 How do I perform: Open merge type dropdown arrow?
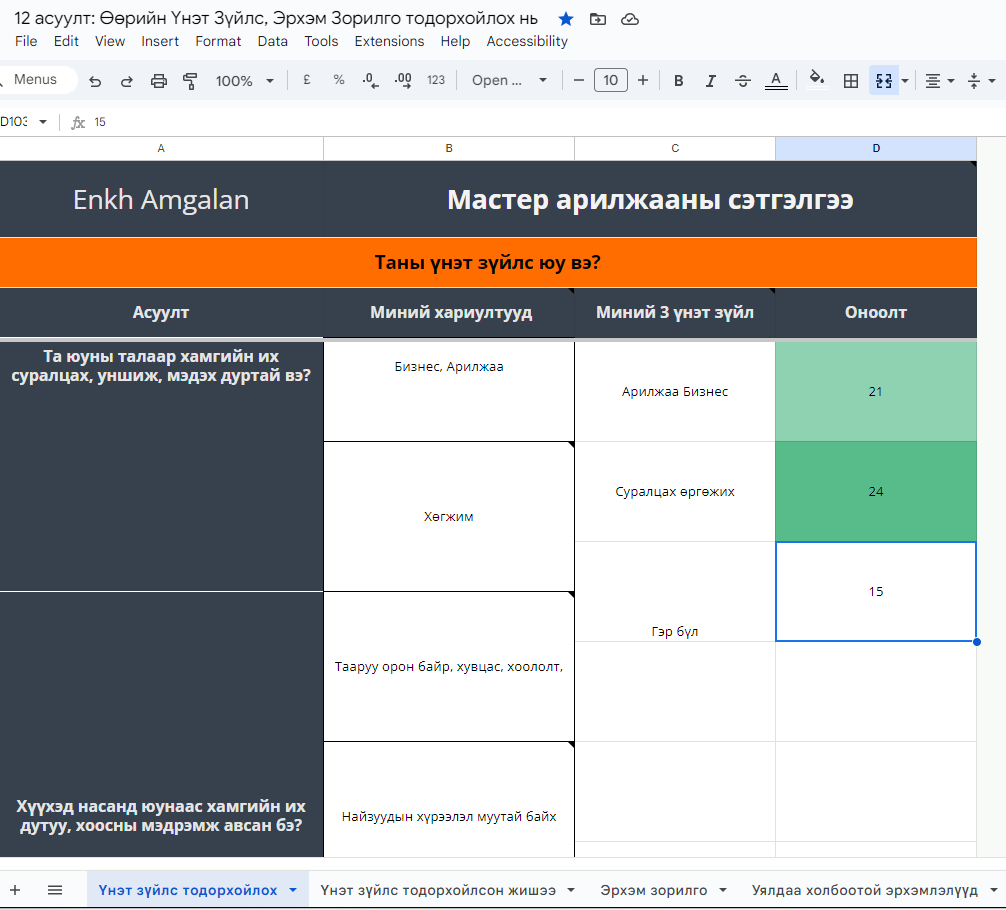click(905, 81)
